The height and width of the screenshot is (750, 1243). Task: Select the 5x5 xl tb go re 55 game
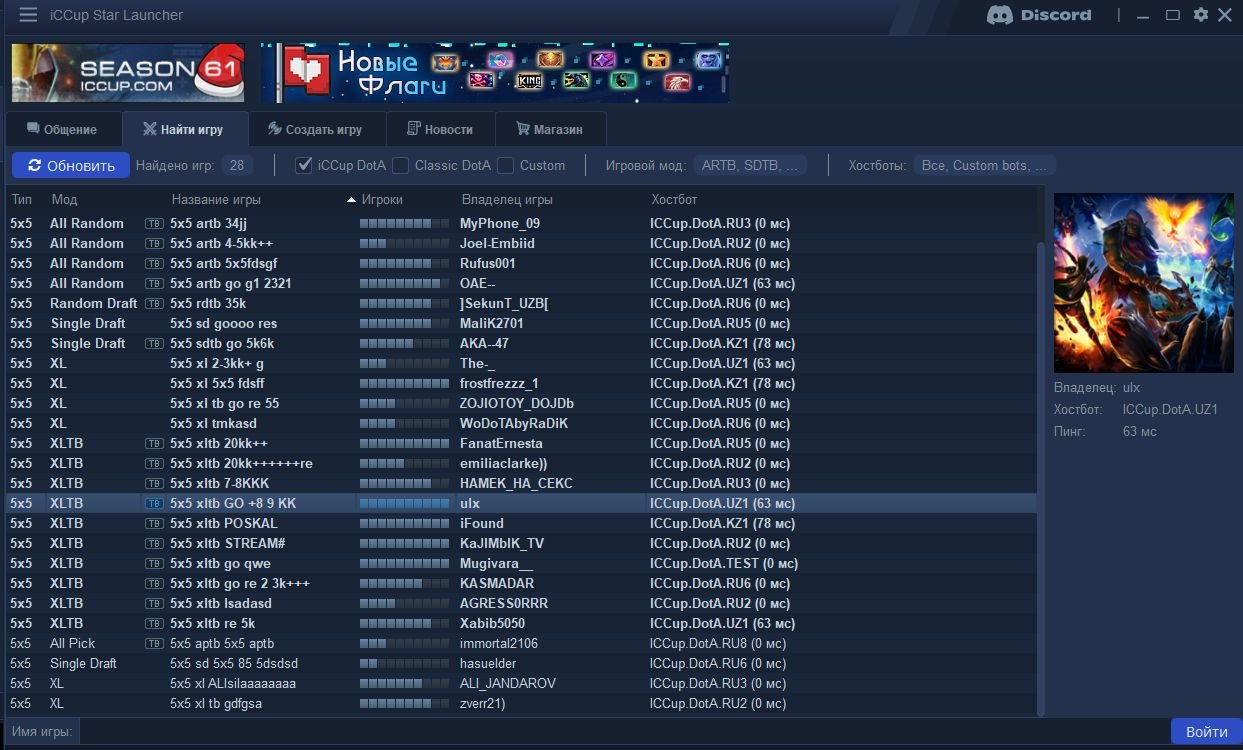(521, 403)
